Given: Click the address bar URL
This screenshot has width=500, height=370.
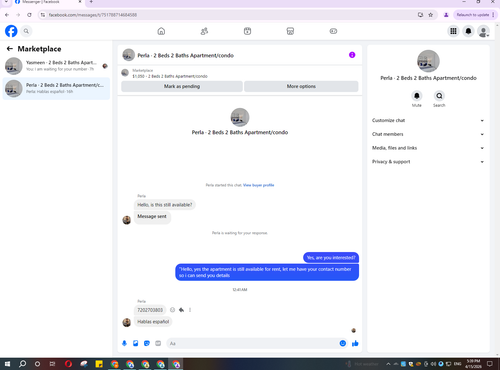Looking at the screenshot, I should pos(93,15).
